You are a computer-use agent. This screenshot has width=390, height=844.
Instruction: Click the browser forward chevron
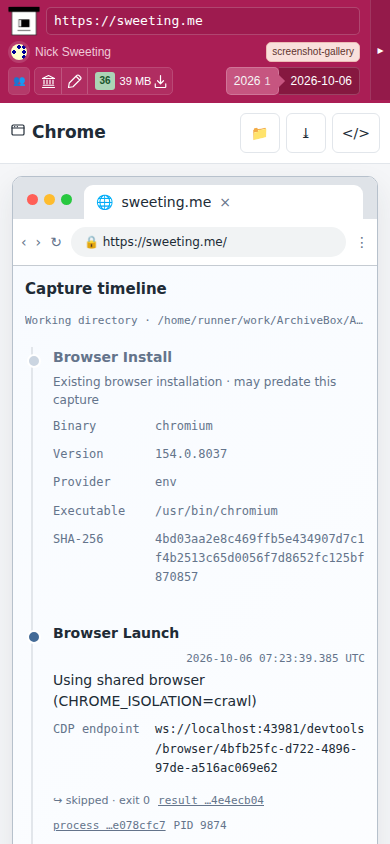click(x=38, y=242)
